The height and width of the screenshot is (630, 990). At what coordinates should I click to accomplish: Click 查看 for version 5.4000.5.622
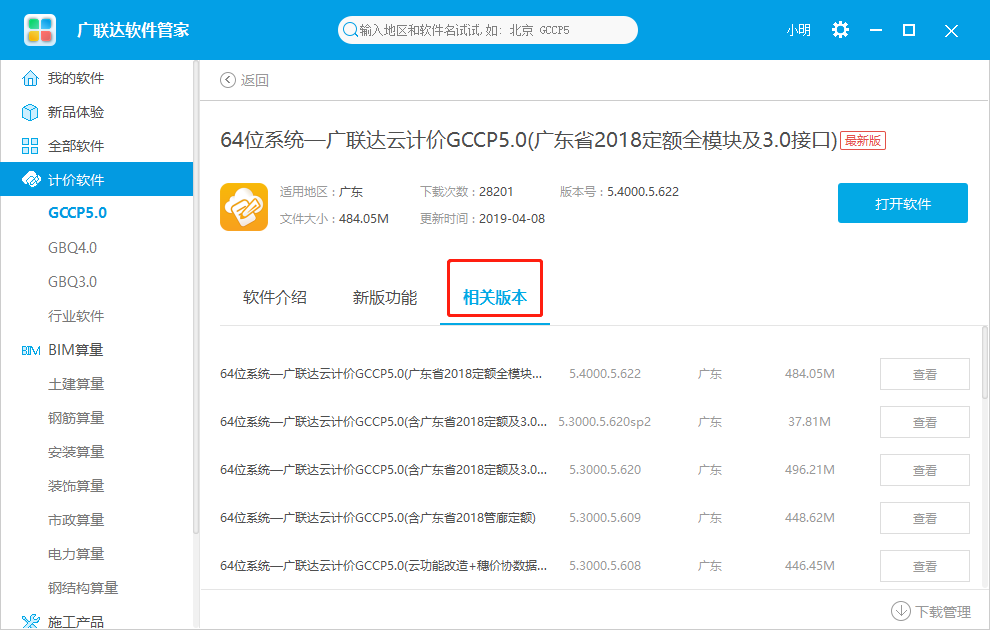click(924, 374)
